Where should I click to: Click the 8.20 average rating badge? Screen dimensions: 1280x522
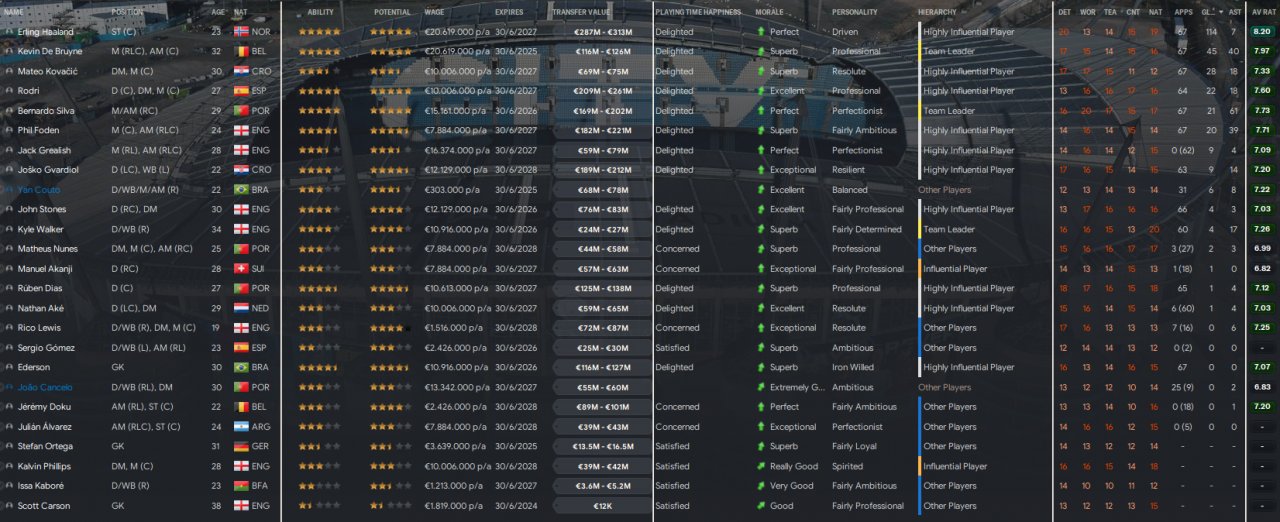click(1261, 32)
